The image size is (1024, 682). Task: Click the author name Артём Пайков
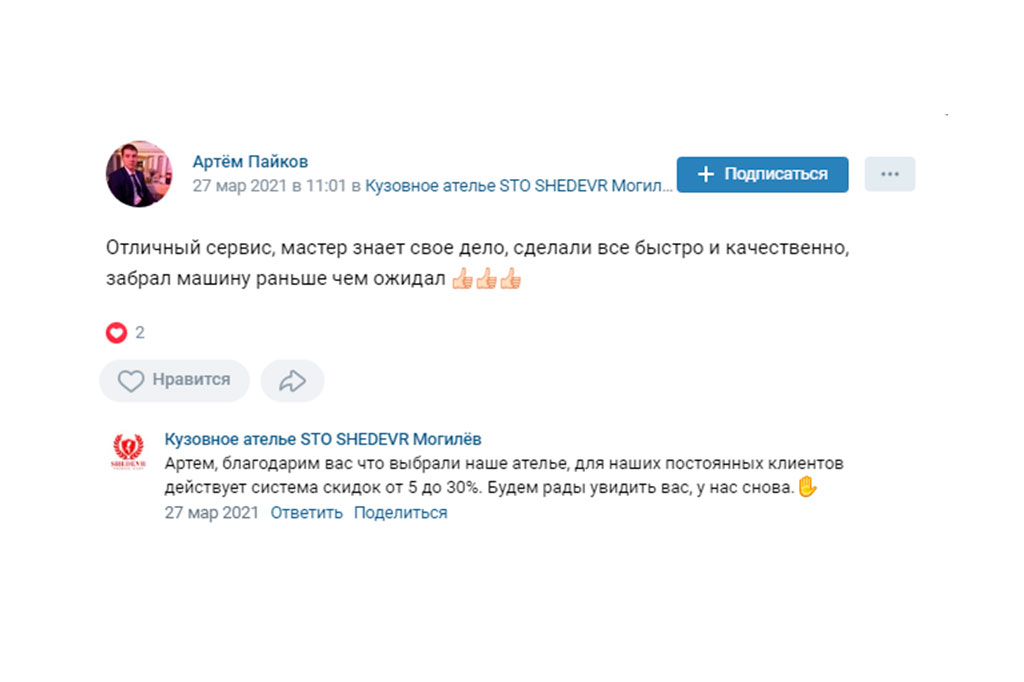click(250, 161)
